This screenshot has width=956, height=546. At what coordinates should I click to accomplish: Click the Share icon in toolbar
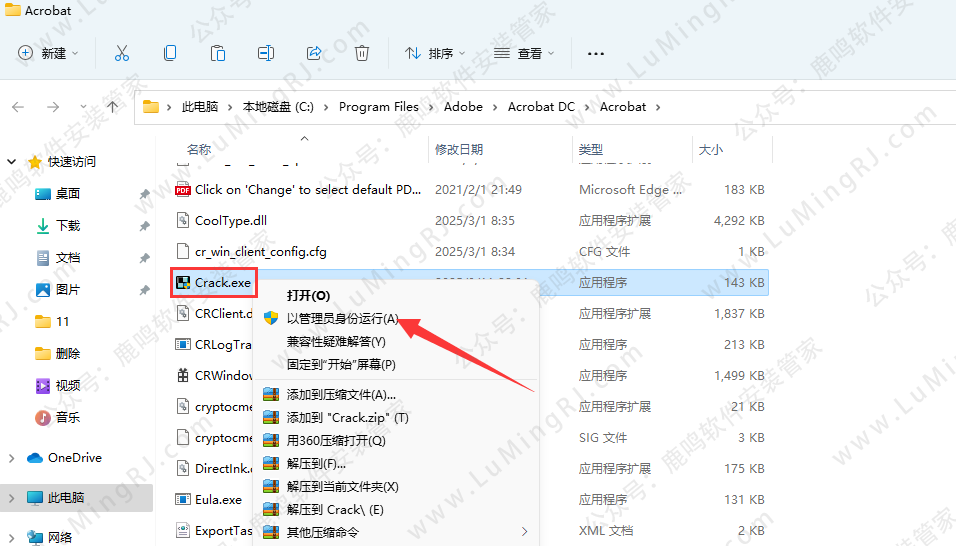[x=314, y=54]
